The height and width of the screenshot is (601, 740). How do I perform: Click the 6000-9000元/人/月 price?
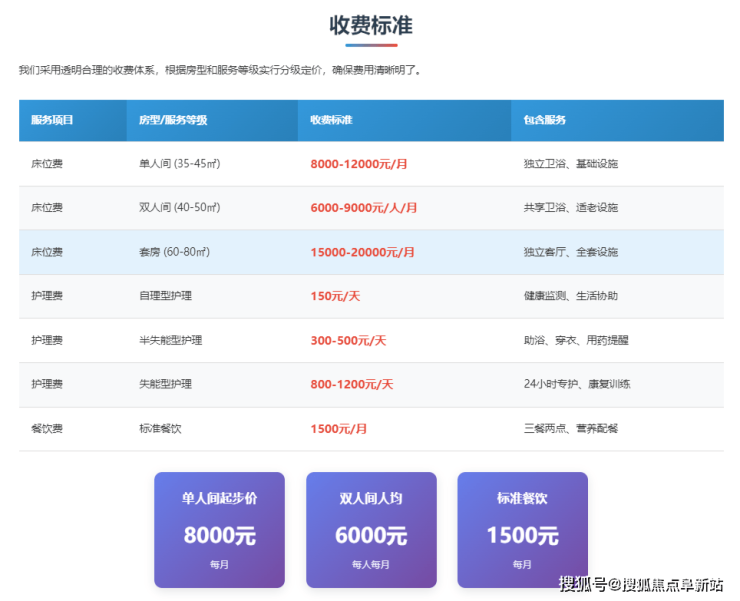tap(364, 208)
